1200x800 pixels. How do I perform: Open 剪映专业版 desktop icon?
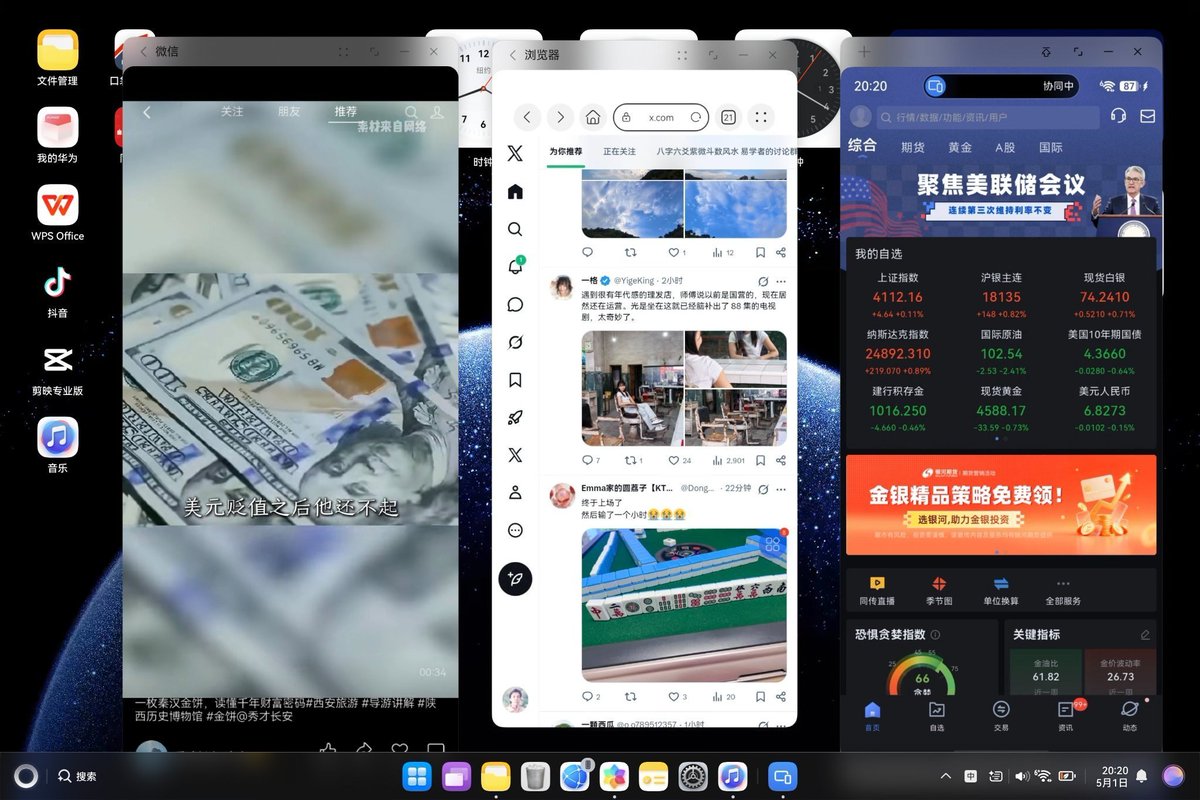(58, 368)
